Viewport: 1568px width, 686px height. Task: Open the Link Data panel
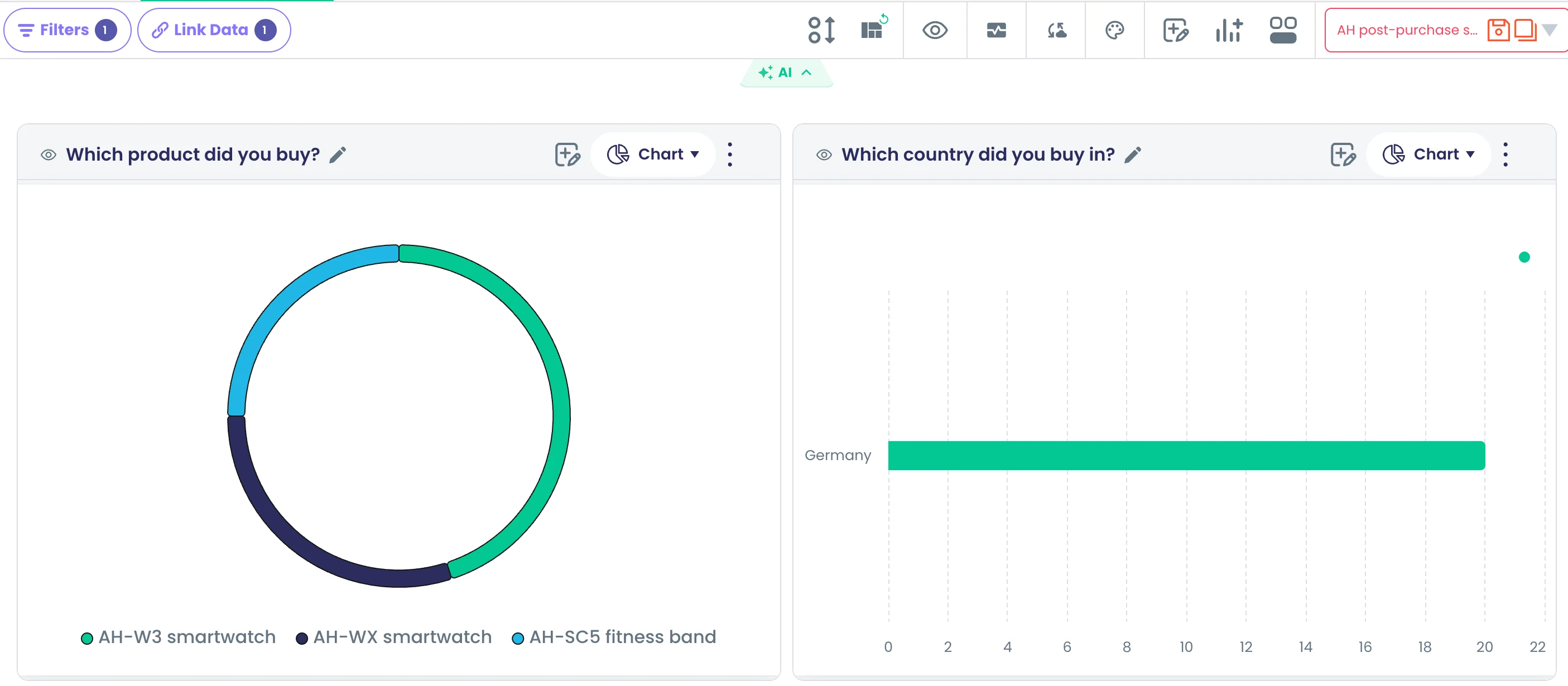[x=214, y=30]
